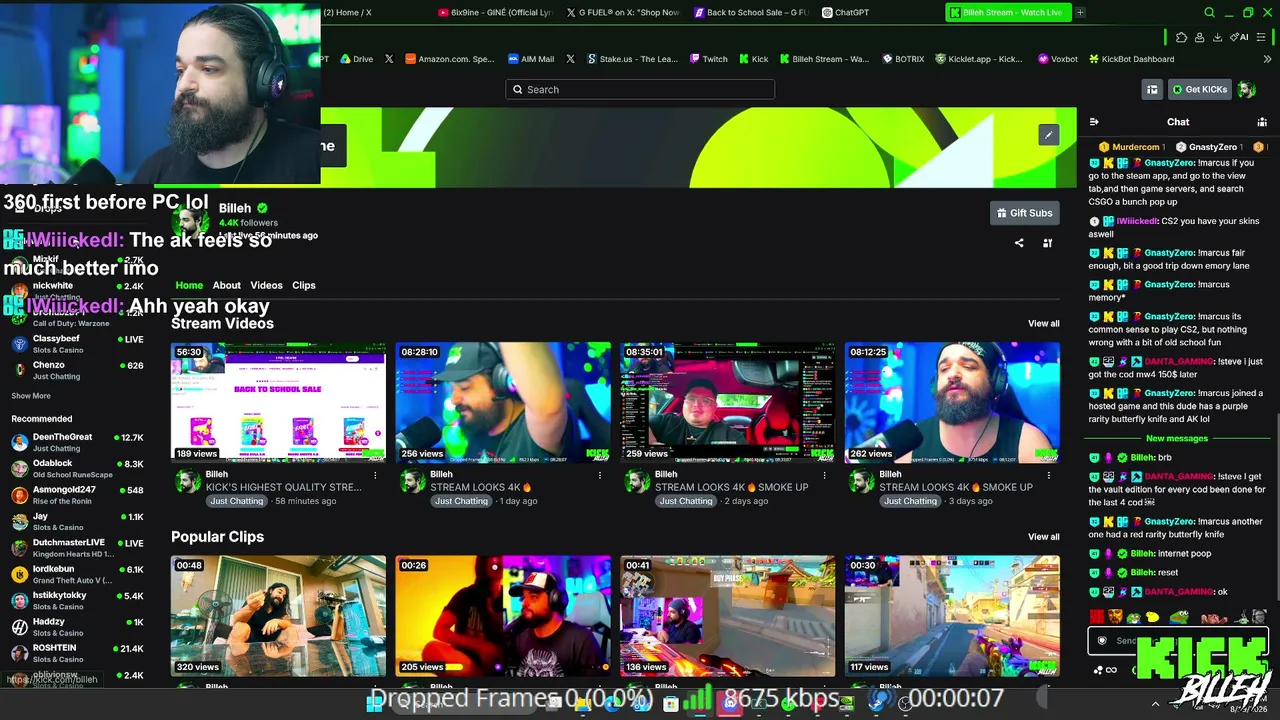Open Odablock recommended channel
Screen dimensions: 1280x720
(x=78, y=468)
